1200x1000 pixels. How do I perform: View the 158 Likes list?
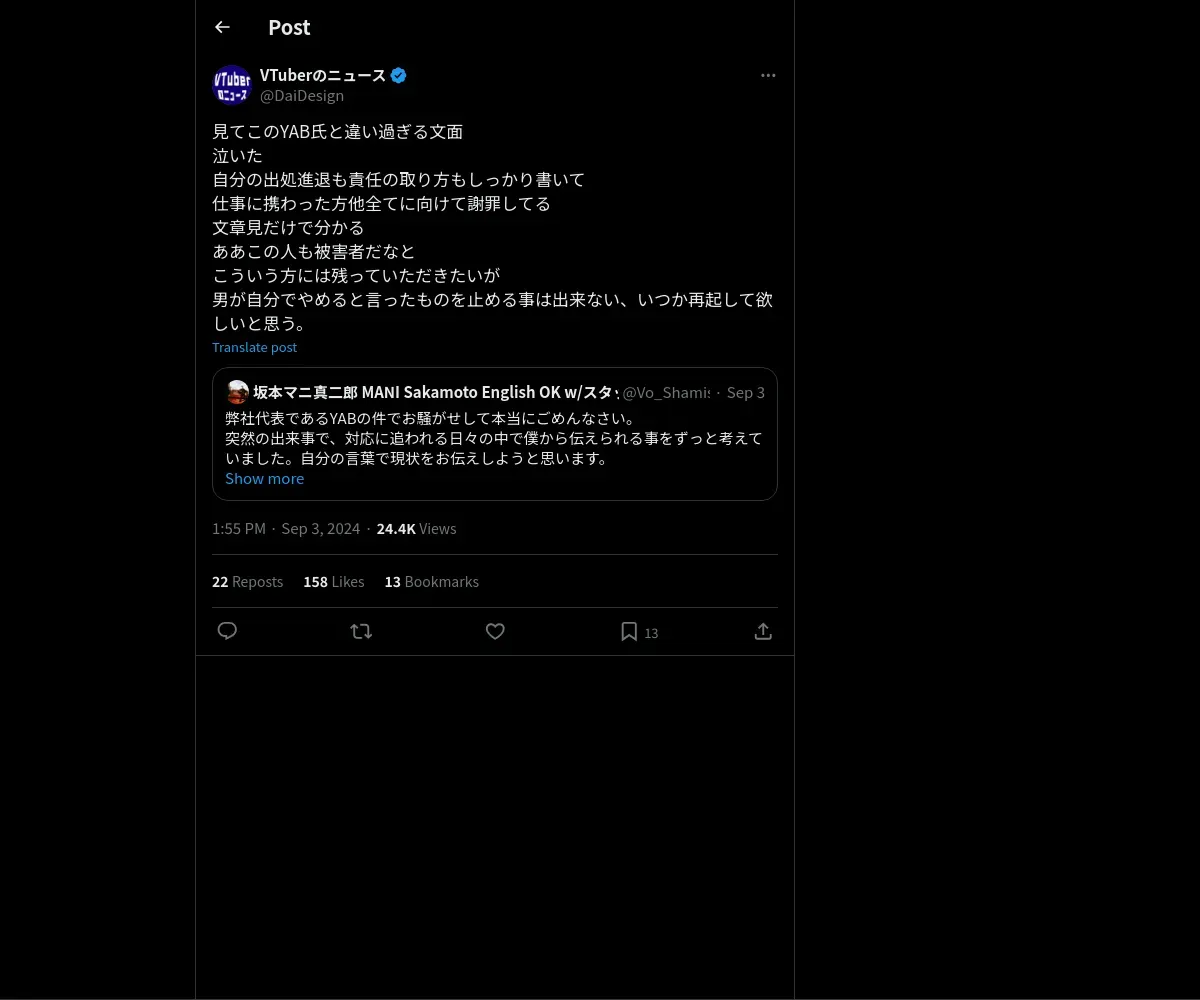point(334,581)
